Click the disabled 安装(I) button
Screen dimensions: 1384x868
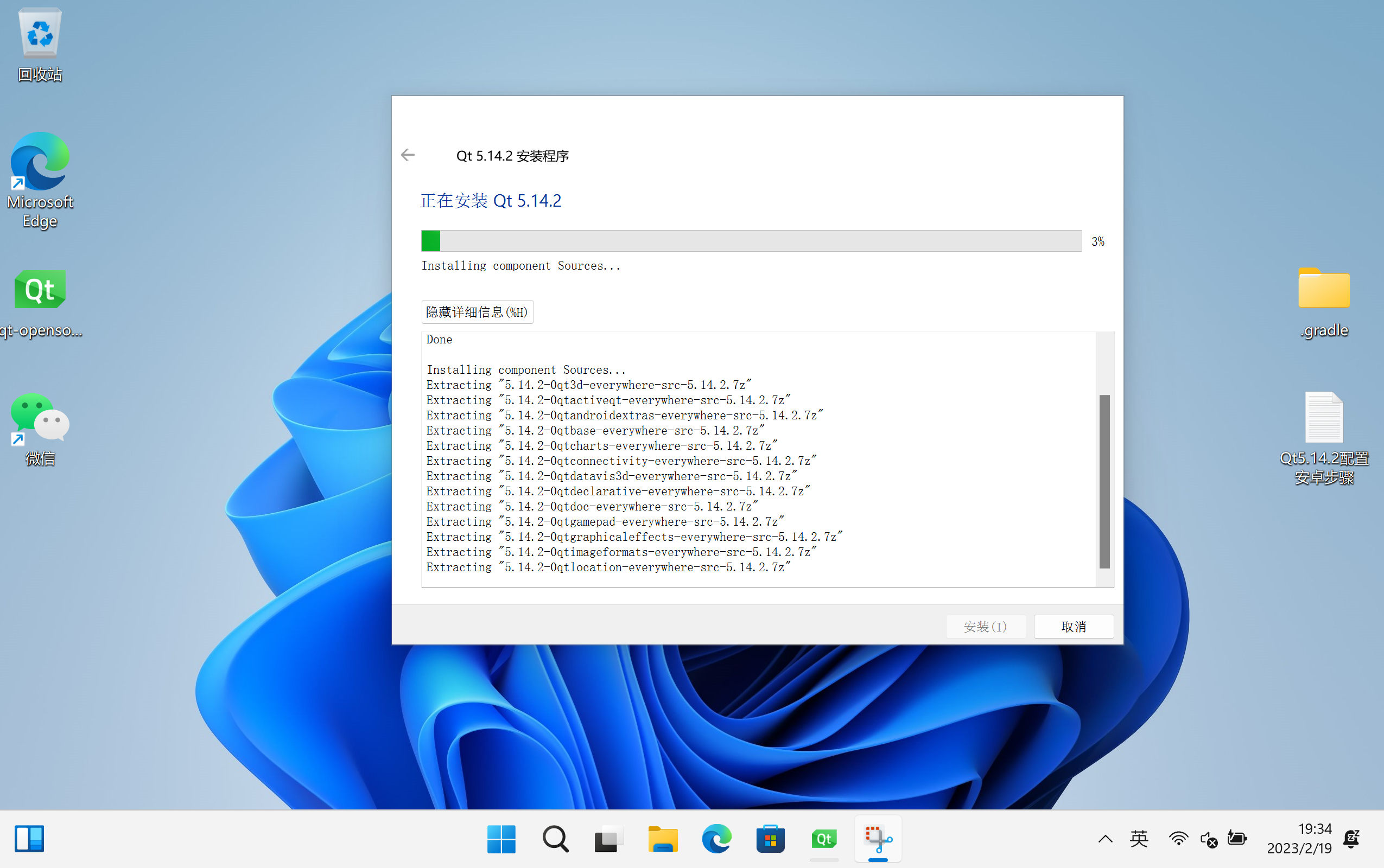pos(985,626)
